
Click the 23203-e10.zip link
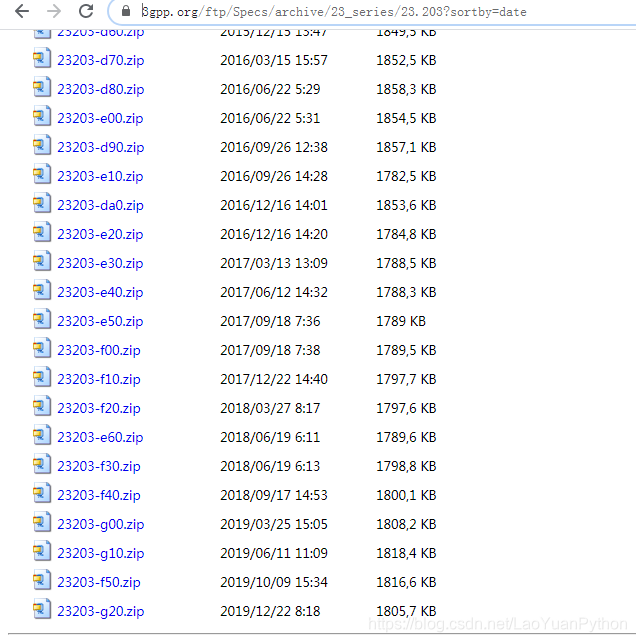tap(100, 176)
